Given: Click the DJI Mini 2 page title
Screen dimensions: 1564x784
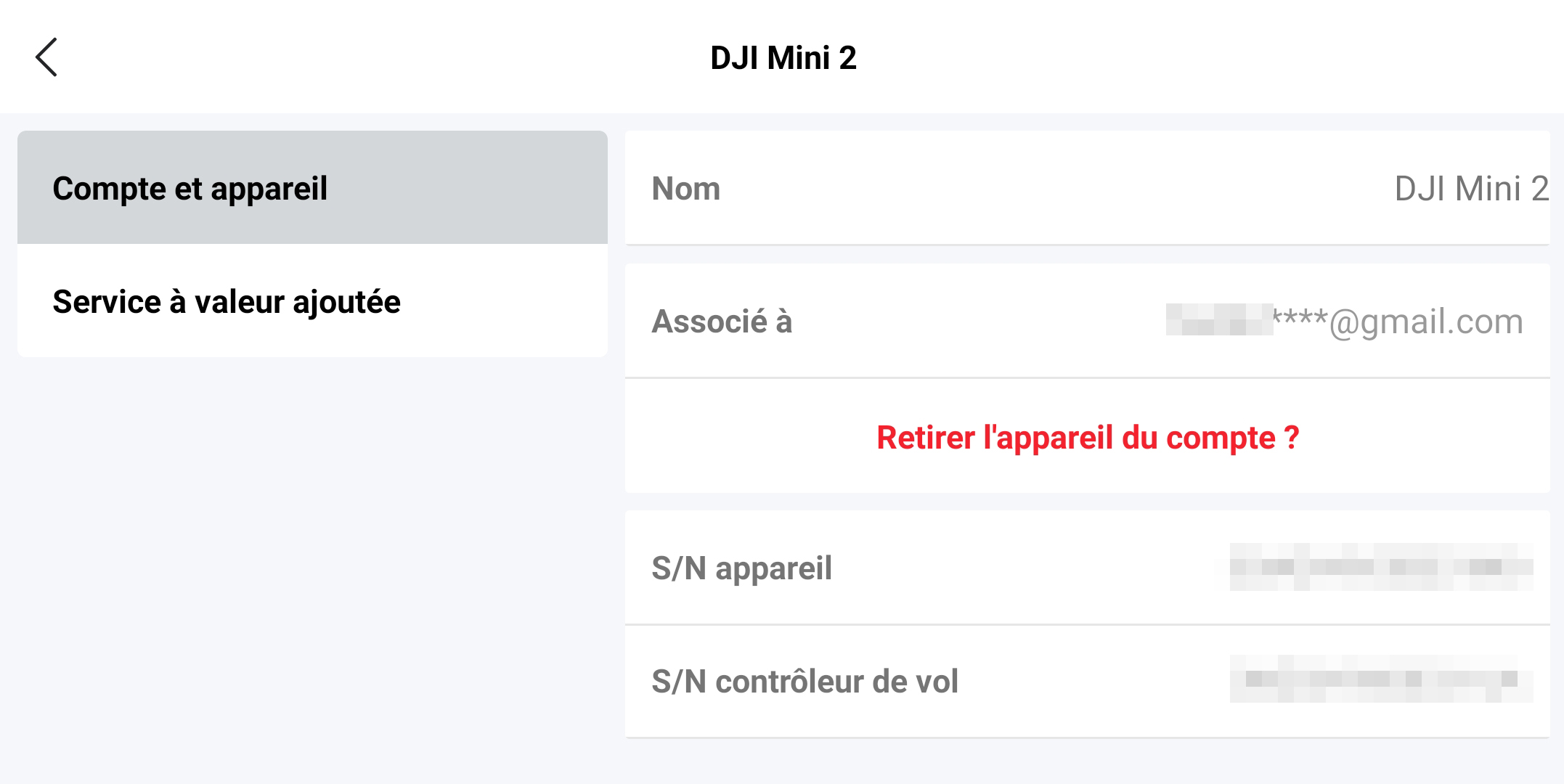Looking at the screenshot, I should click(783, 57).
